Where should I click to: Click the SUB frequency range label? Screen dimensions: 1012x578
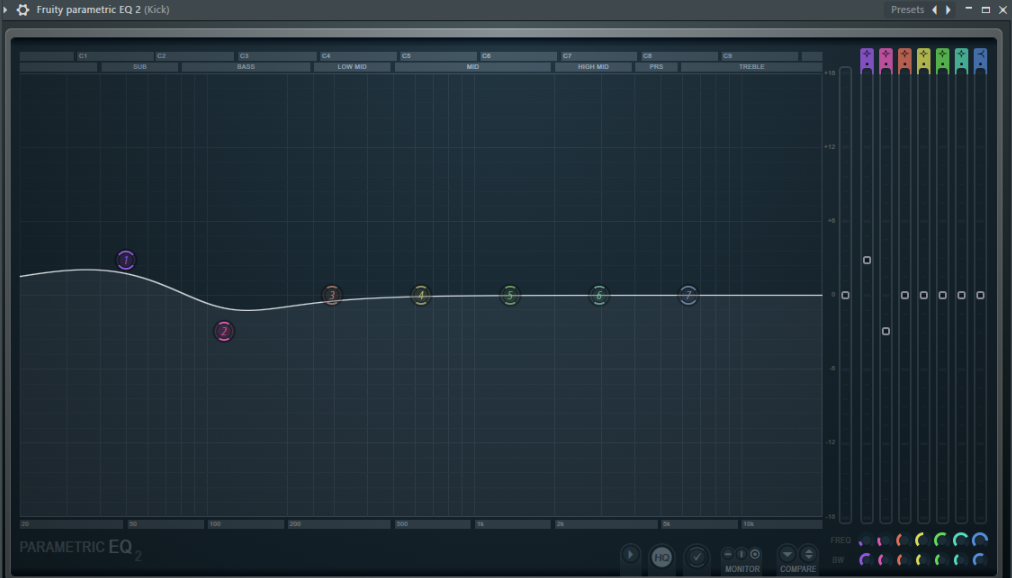click(x=139, y=67)
